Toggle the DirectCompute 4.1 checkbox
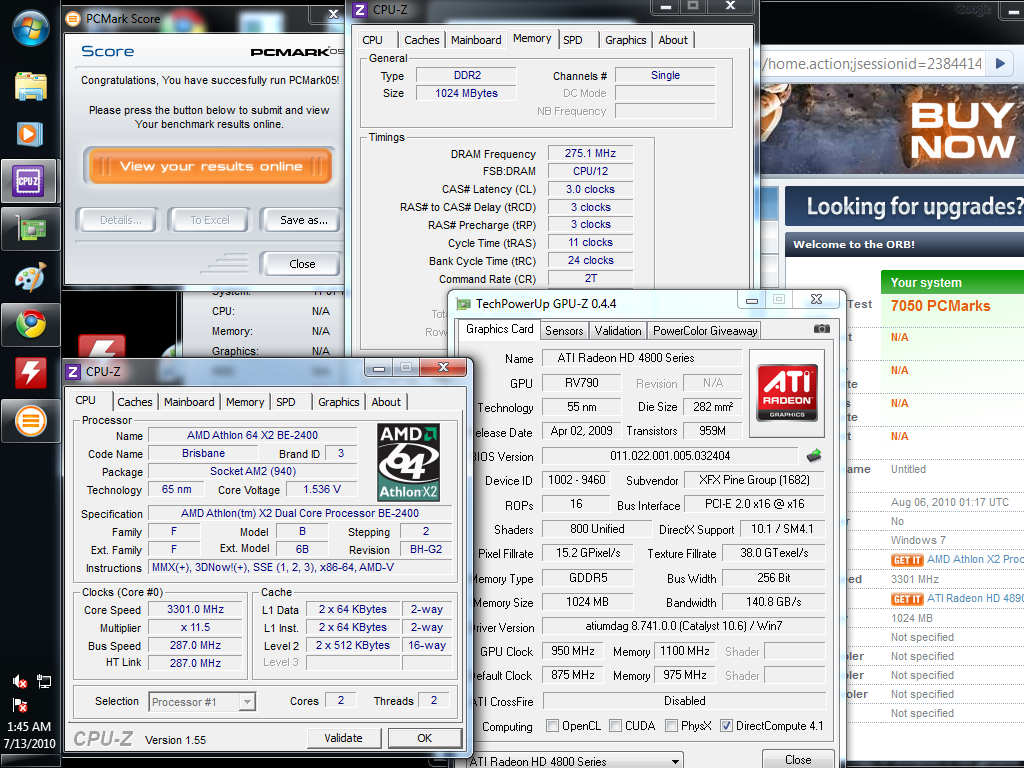This screenshot has height=768, width=1024. pyautogui.click(x=726, y=726)
